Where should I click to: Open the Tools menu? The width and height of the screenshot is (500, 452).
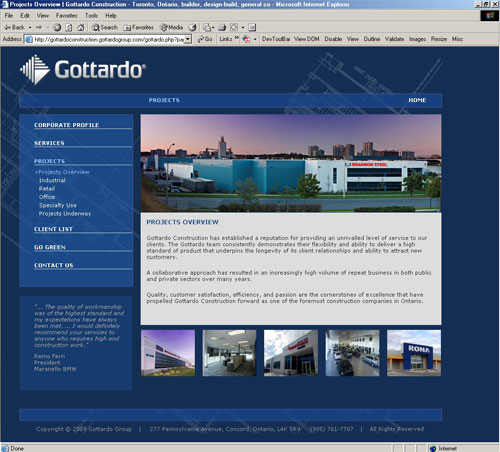(91, 16)
